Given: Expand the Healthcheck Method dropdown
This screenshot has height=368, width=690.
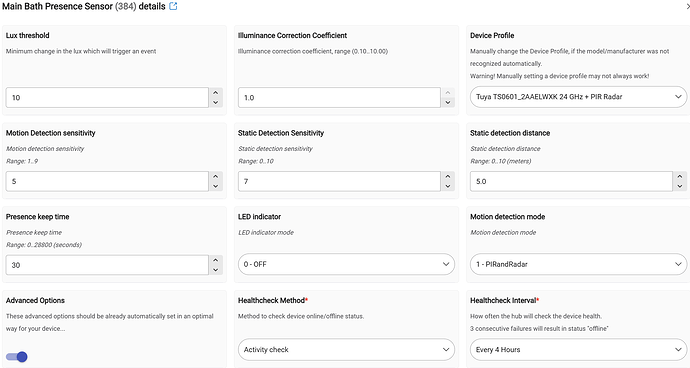Looking at the screenshot, I should point(346,350).
